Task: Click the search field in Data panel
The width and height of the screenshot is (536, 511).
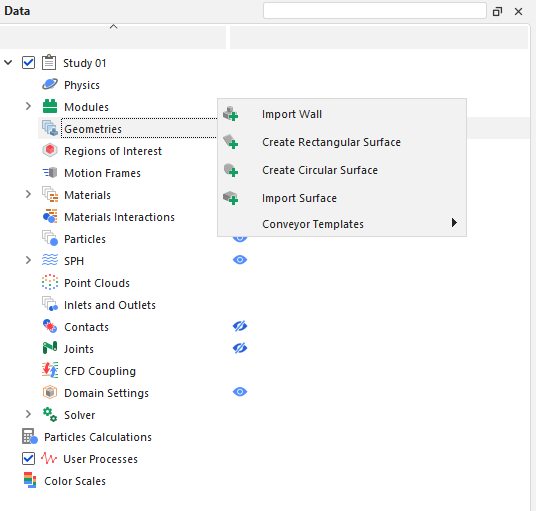Action: [375, 11]
